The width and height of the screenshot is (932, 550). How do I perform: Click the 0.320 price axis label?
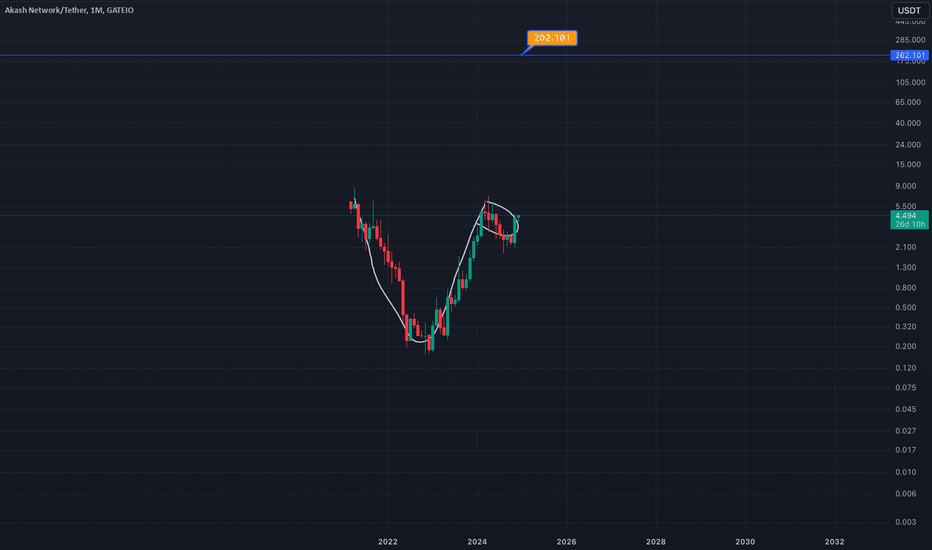pos(906,326)
